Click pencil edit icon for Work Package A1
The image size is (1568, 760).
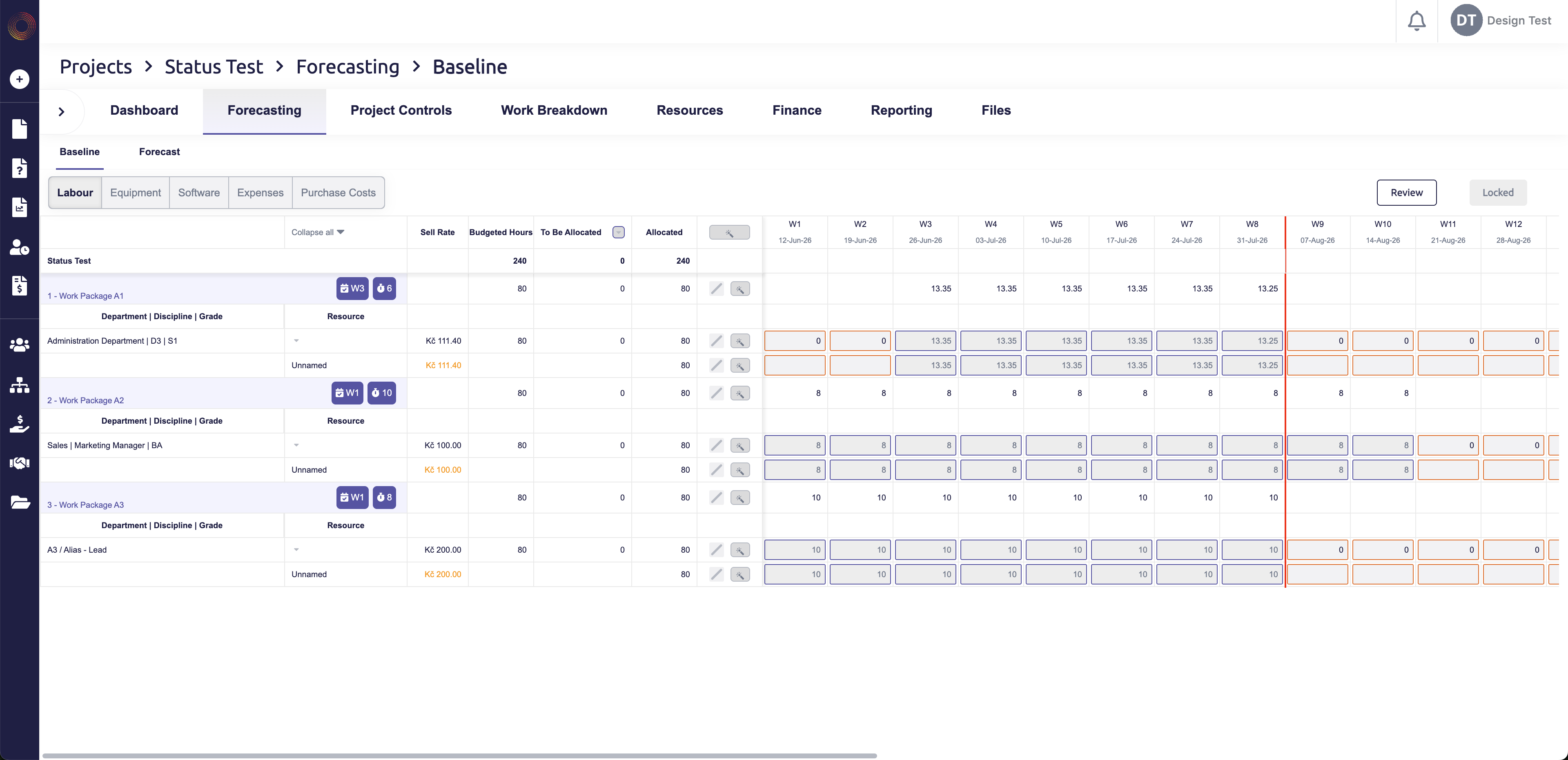[717, 289]
